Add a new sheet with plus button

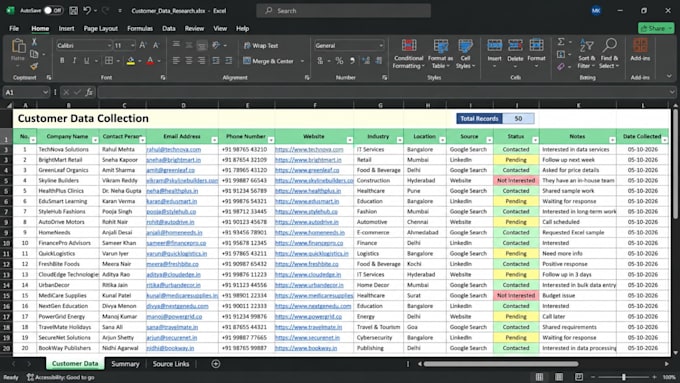[x=216, y=364]
